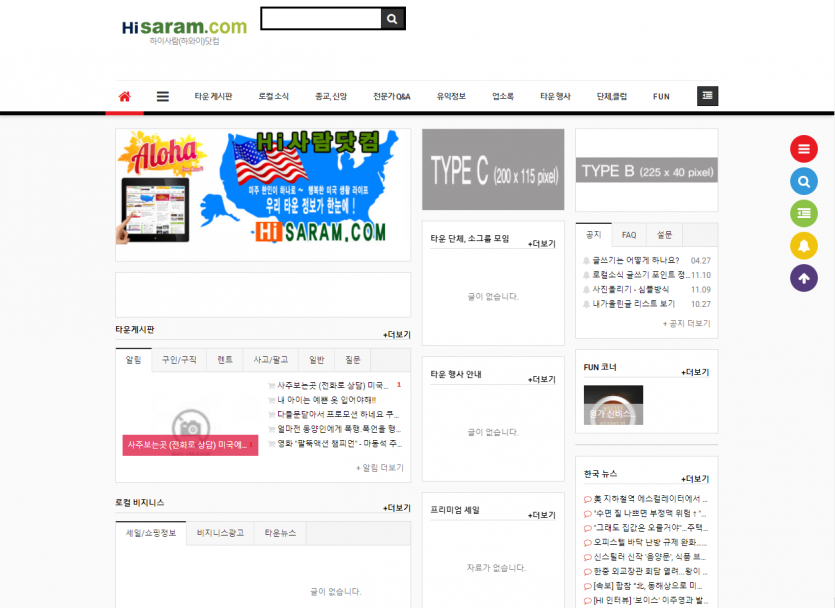Expand 더보기 for 타운 행사 안내
This screenshot has width=835, height=608.
coord(541,379)
